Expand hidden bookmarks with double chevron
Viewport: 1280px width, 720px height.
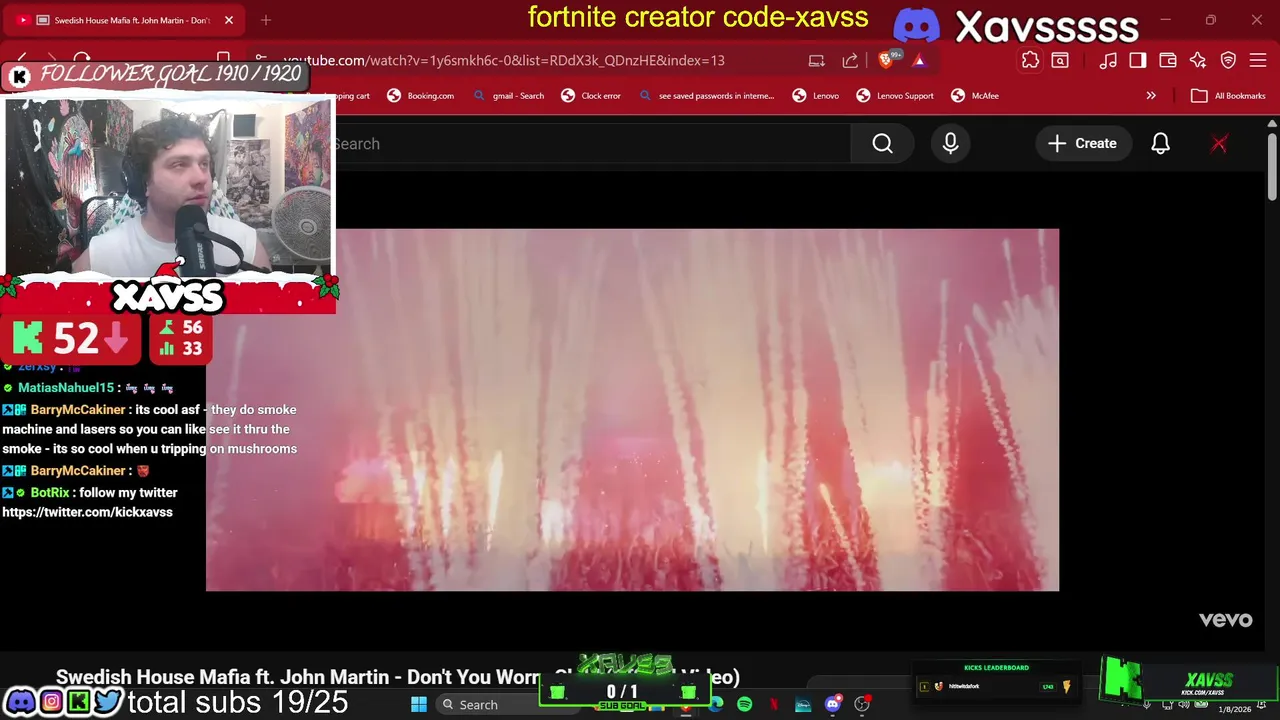click(x=1151, y=96)
